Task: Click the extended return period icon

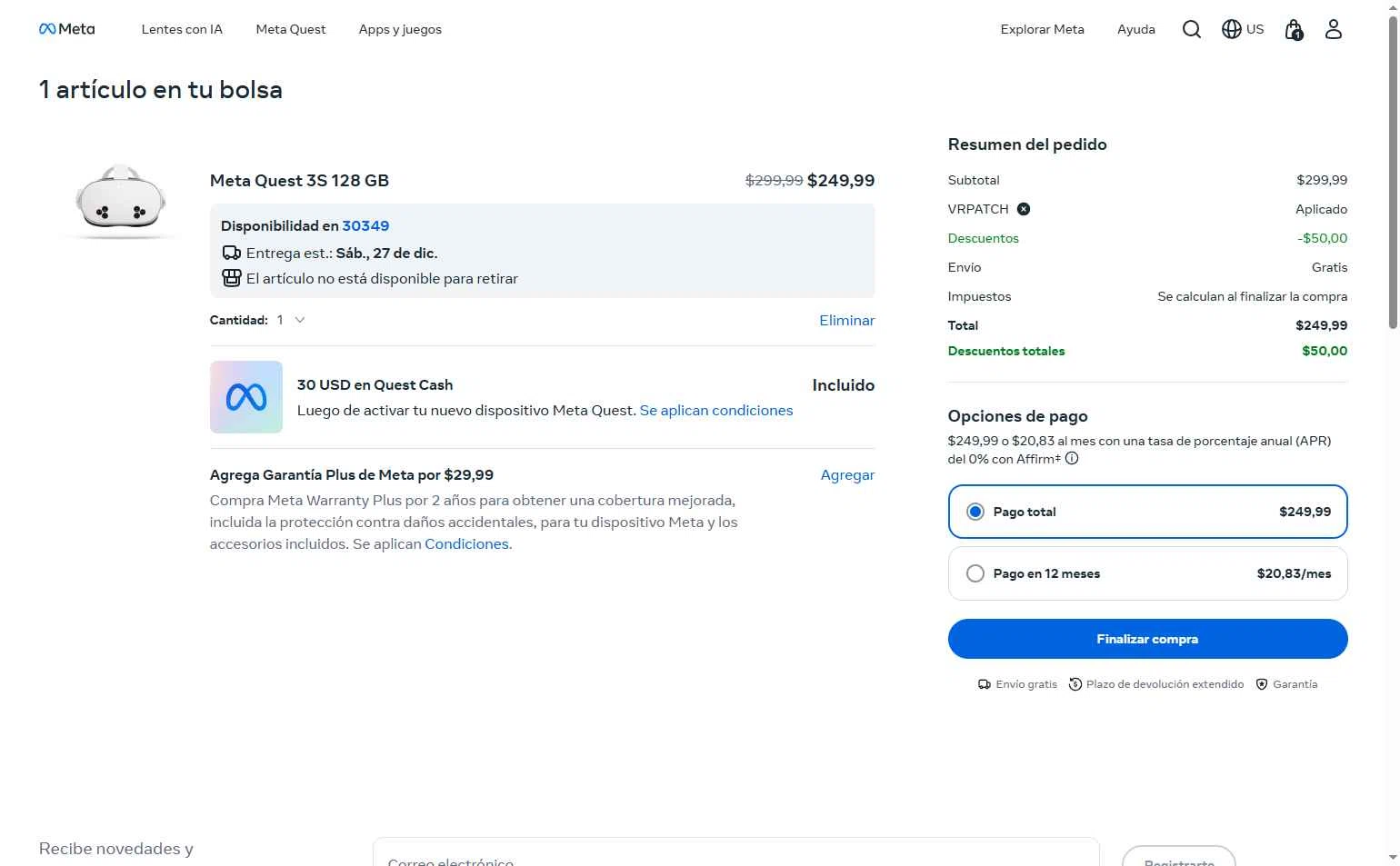Action: 1075,684
